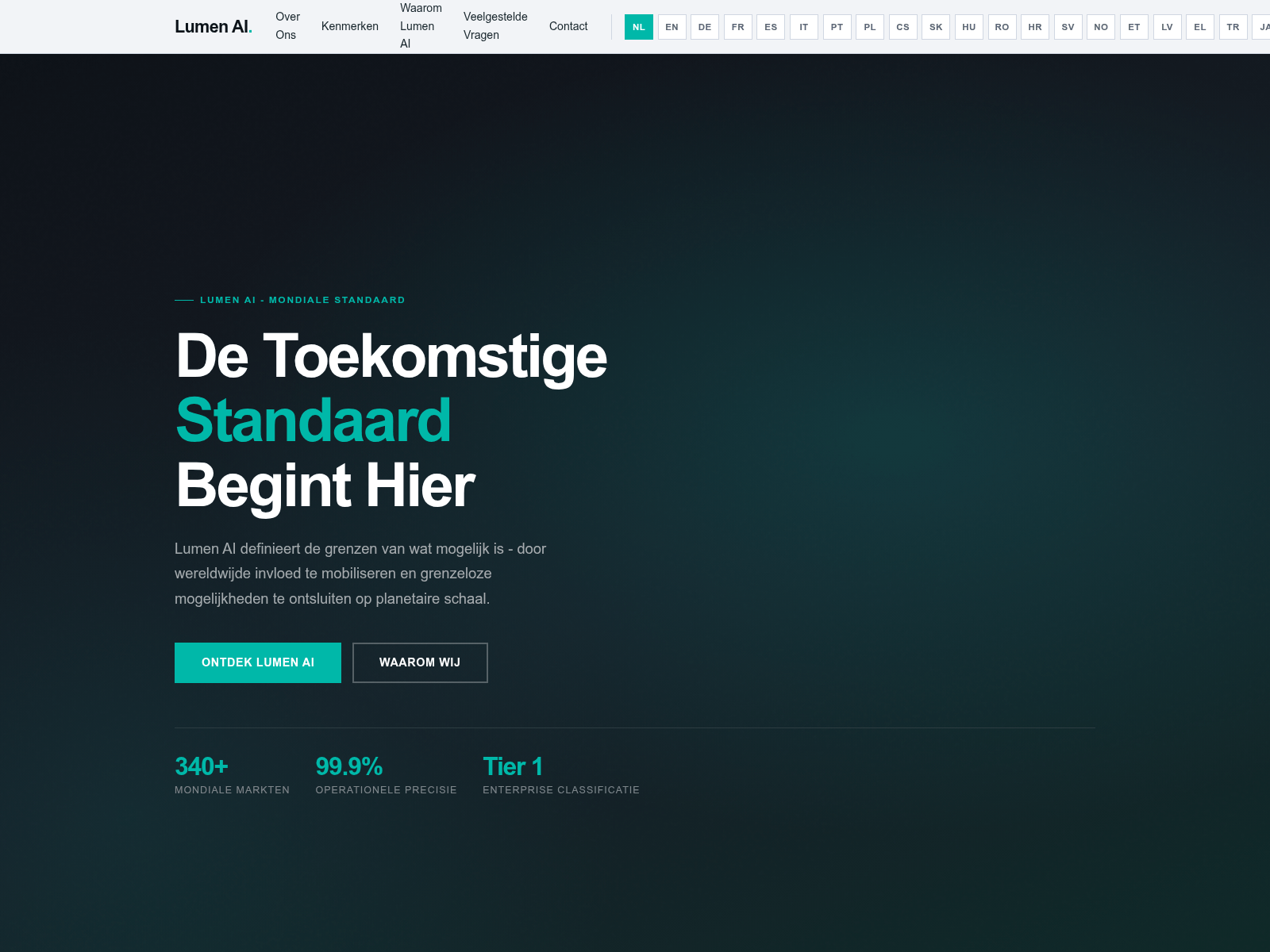Click the teal Standaard headline word

click(x=314, y=420)
